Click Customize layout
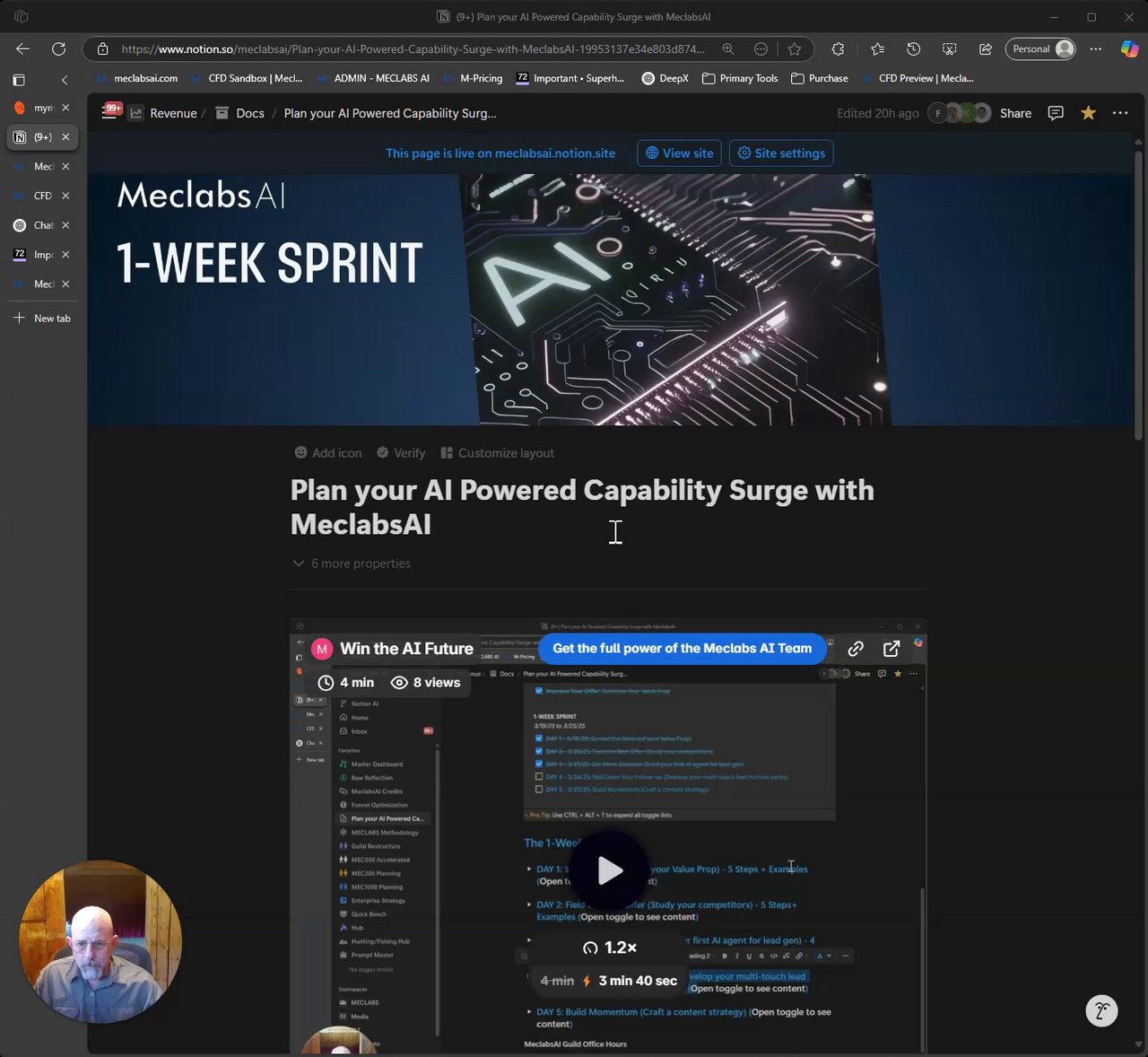Viewport: 1148px width, 1057px height. click(497, 453)
